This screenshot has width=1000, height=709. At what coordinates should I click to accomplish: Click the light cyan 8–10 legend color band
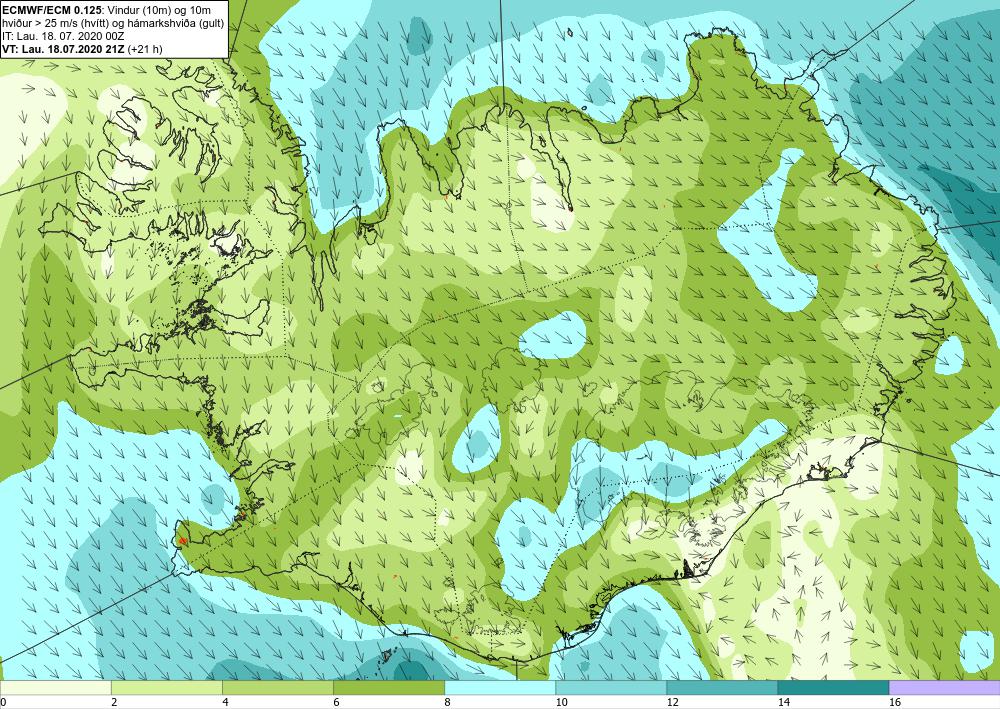click(x=500, y=687)
